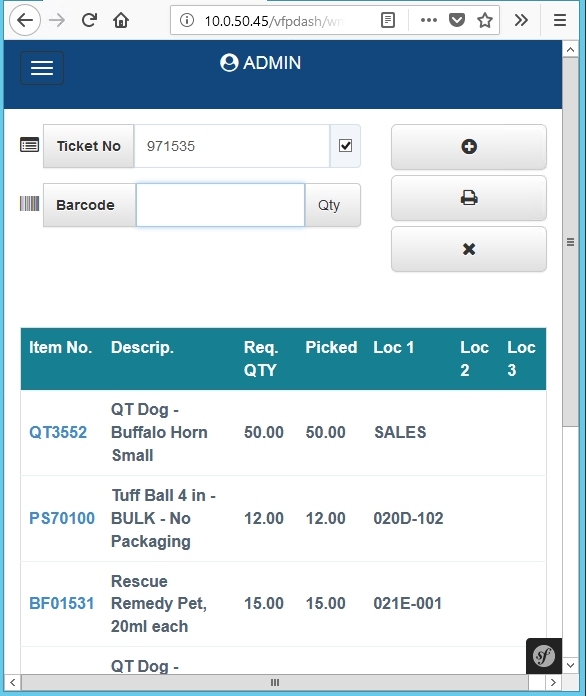Open the Symfony debug toolbar icon
Viewport: 586px width, 696px height.
click(544, 656)
